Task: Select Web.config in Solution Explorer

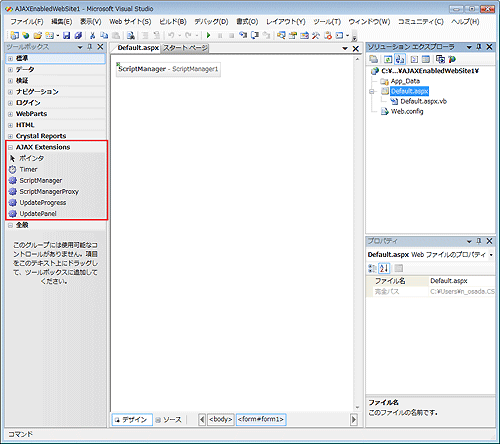Action: tap(407, 111)
